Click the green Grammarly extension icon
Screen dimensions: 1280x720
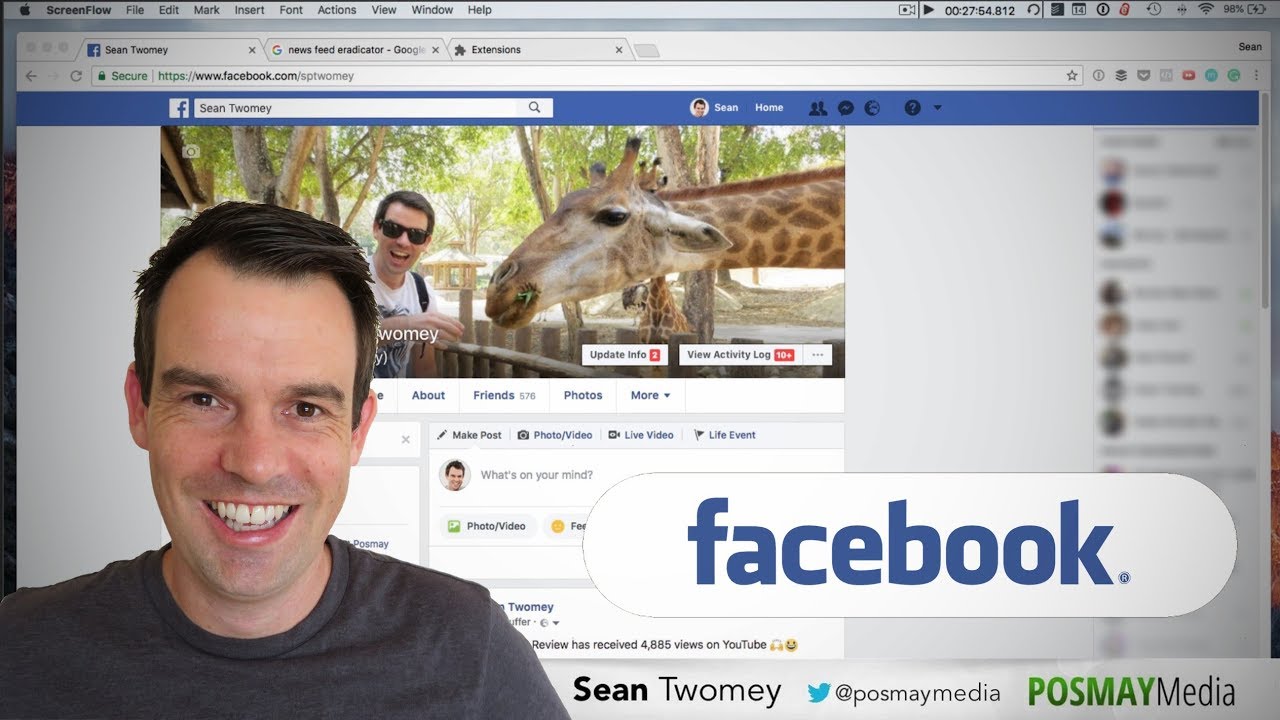pyautogui.click(x=1233, y=76)
